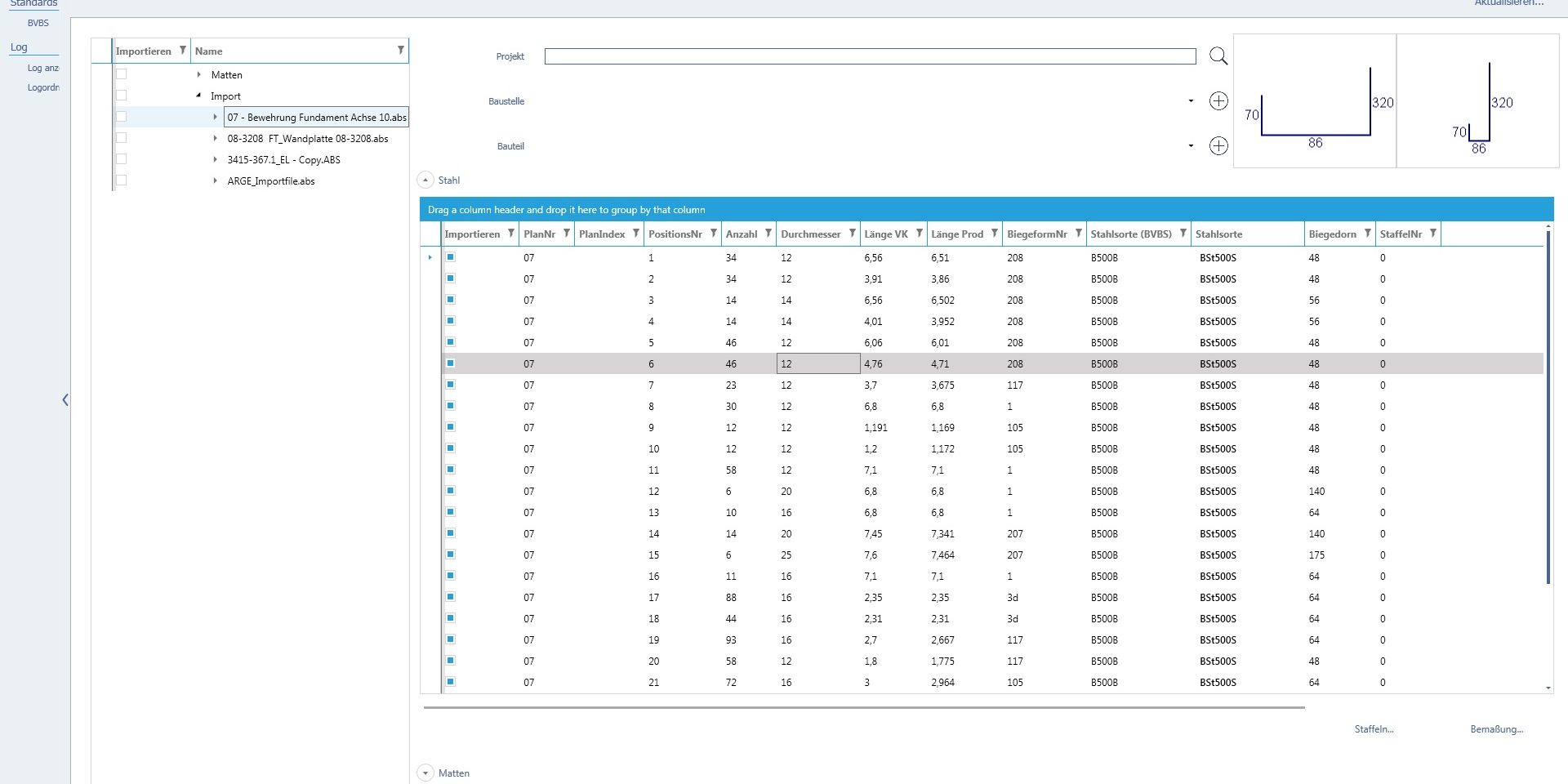Expand the Matten tree node
1568x784 pixels.
198,74
